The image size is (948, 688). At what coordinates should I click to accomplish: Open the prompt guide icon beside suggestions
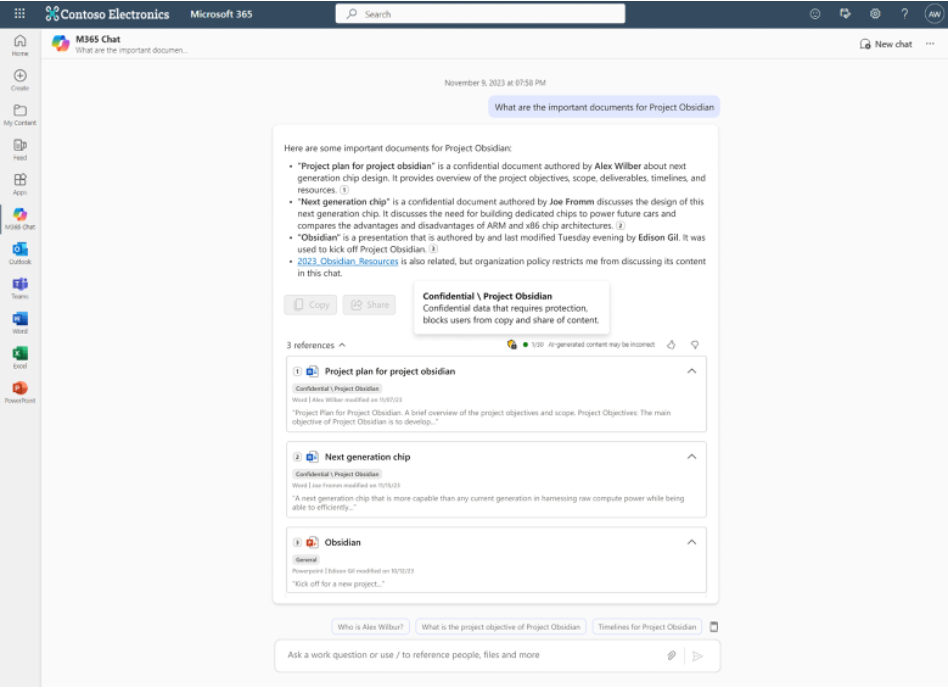tap(714, 627)
